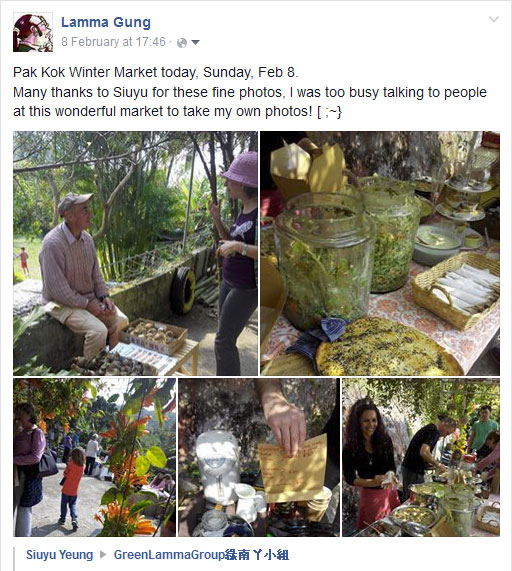Click the emoticon at end of post text
Viewport: 512px width, 571px height.
330,112
